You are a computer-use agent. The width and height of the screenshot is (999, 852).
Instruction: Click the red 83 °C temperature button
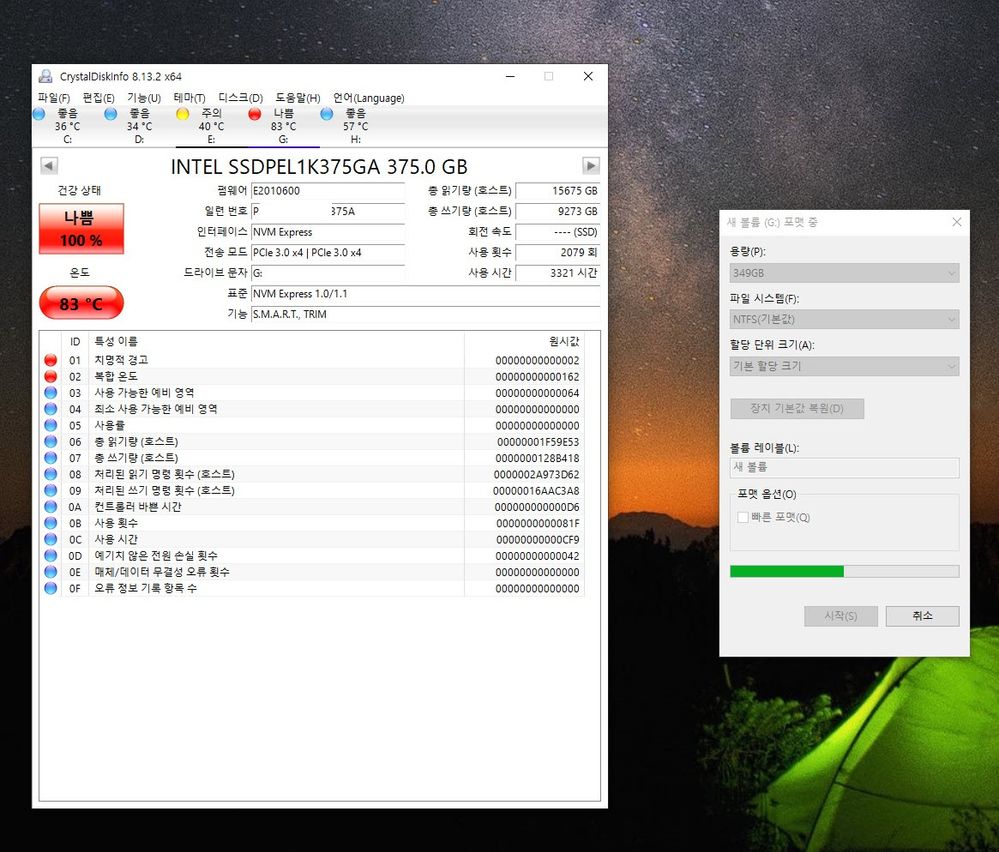(82, 303)
